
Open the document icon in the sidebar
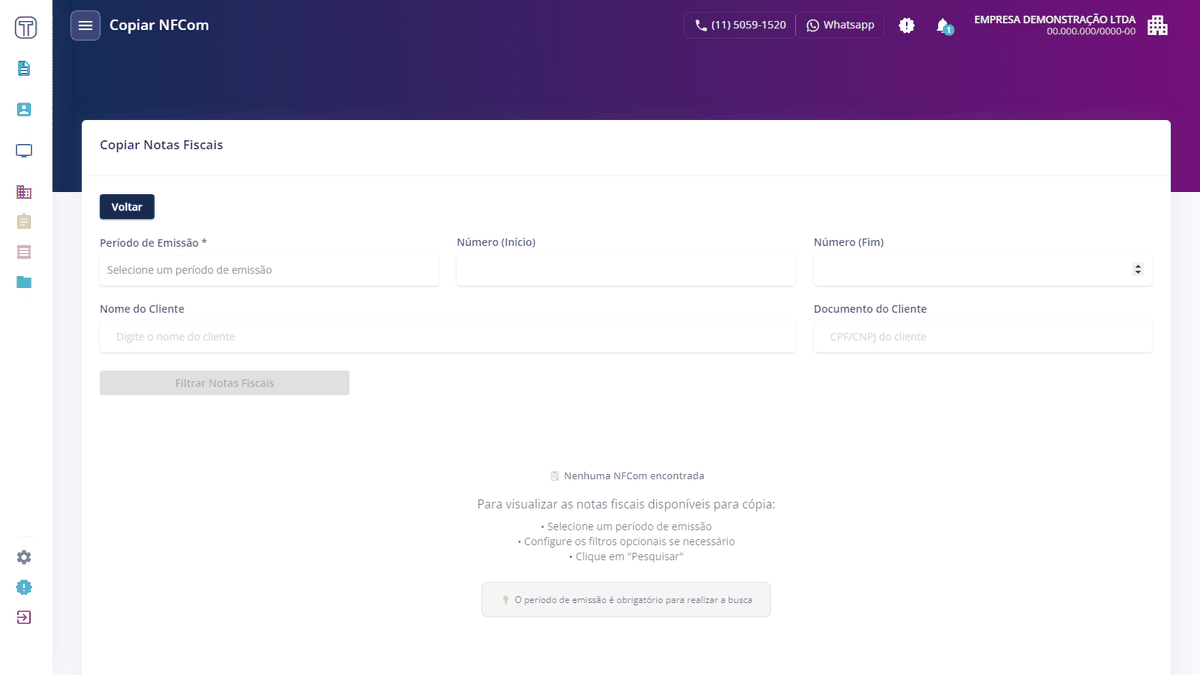(24, 69)
